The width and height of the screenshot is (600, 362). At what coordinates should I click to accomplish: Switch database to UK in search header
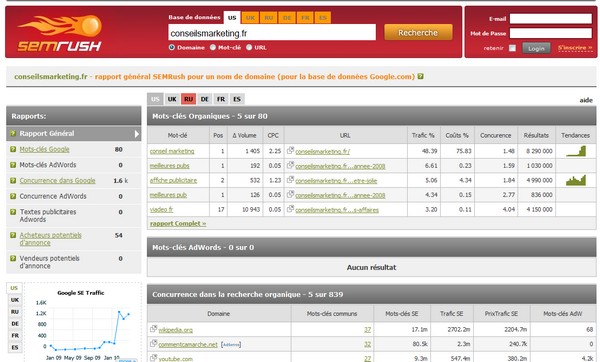(251, 18)
